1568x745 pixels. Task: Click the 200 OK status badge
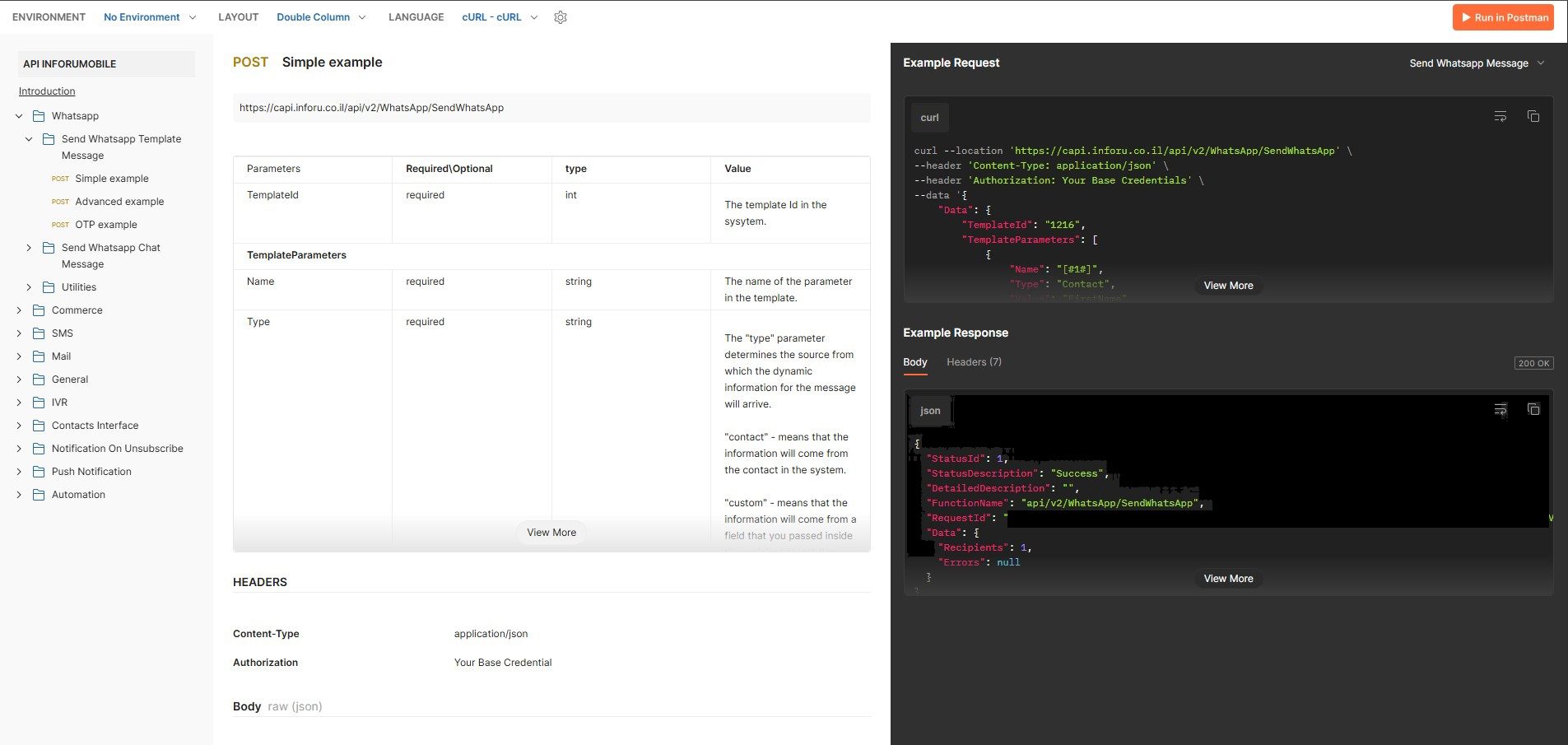tap(1533, 363)
